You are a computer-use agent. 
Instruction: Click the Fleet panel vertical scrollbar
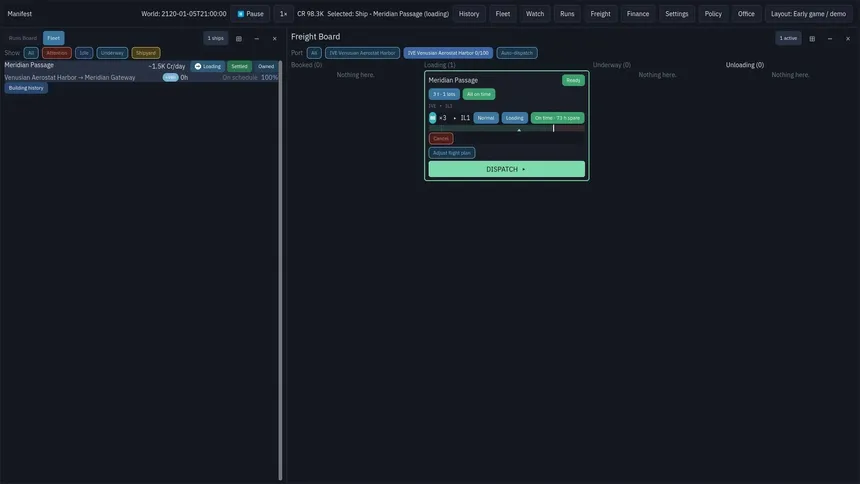(280, 270)
